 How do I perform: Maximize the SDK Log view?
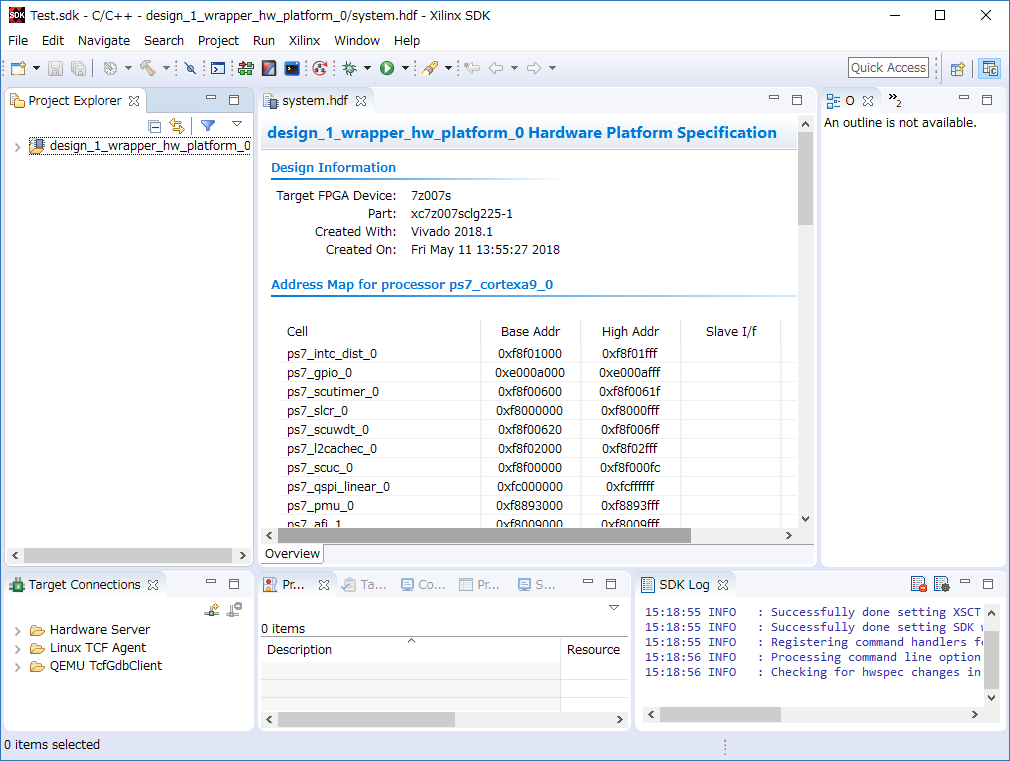[987, 583]
